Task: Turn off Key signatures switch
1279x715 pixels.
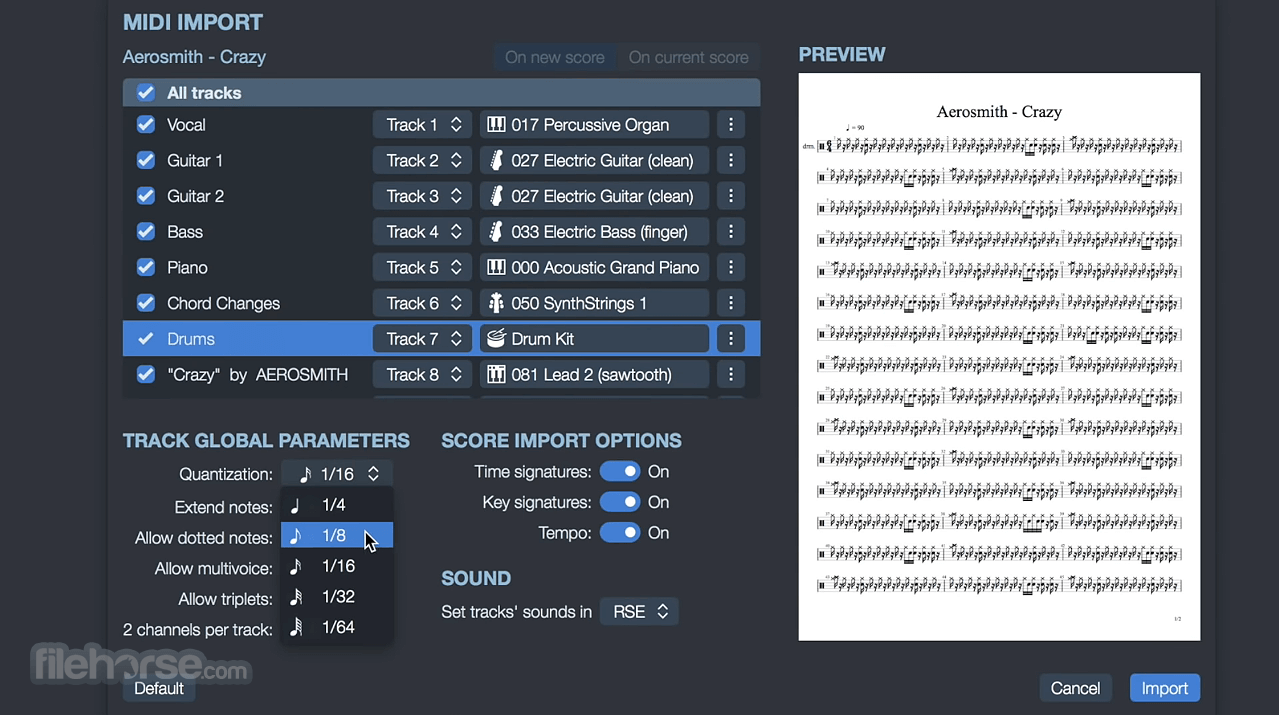Action: click(620, 502)
